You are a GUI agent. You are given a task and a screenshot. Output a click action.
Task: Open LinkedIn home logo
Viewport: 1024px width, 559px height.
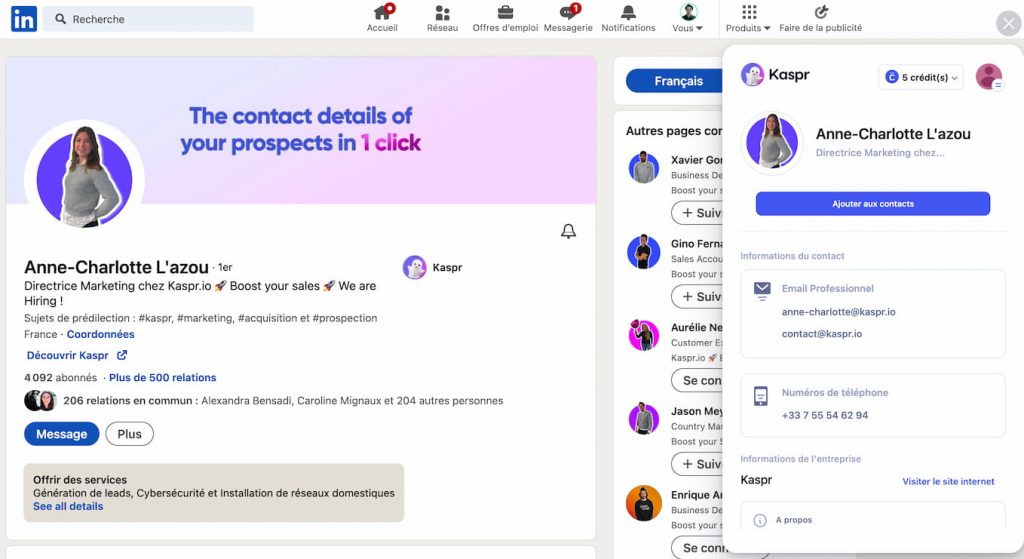(24, 20)
